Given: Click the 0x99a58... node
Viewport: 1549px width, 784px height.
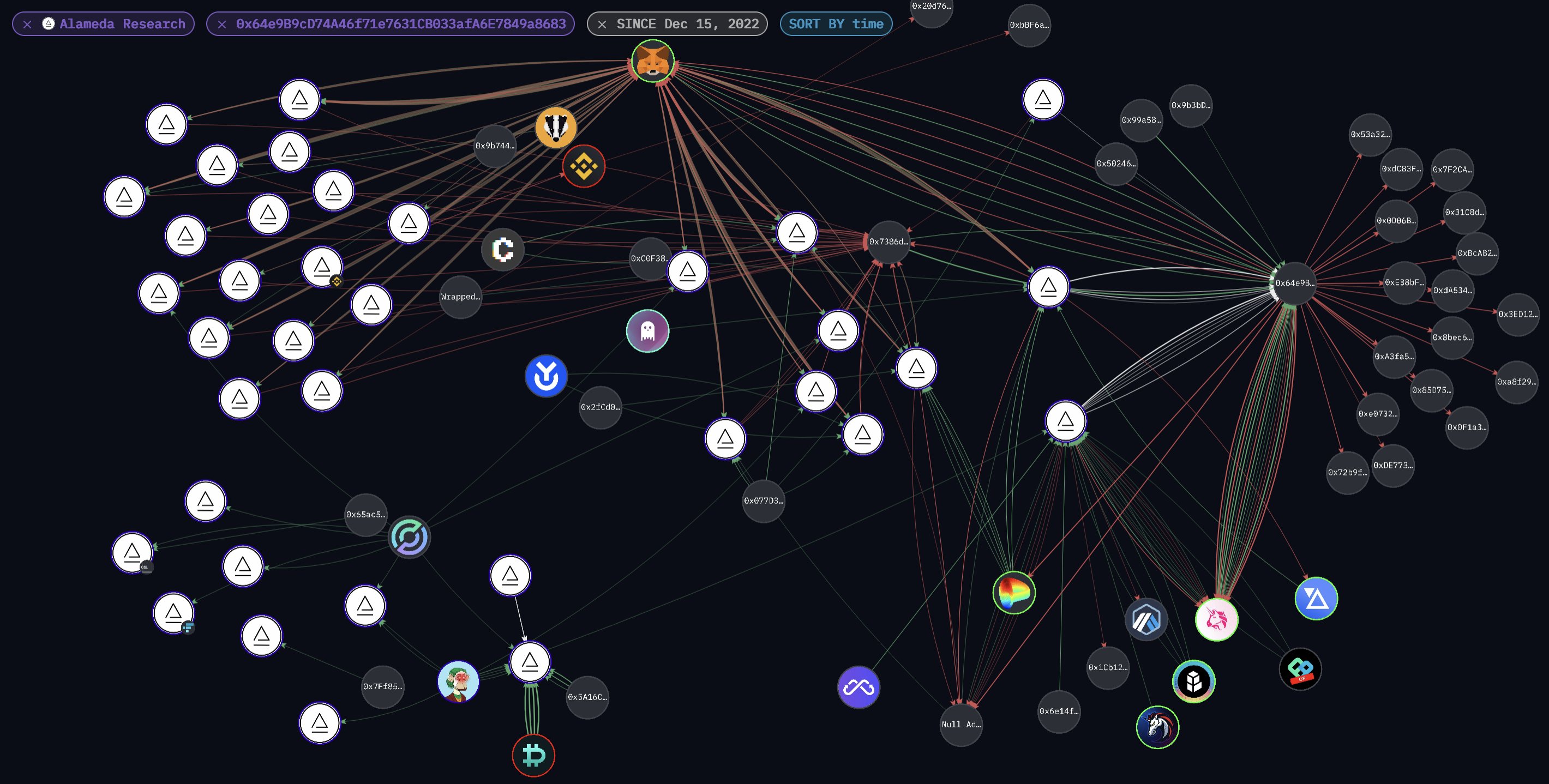Looking at the screenshot, I should coord(1142,120).
